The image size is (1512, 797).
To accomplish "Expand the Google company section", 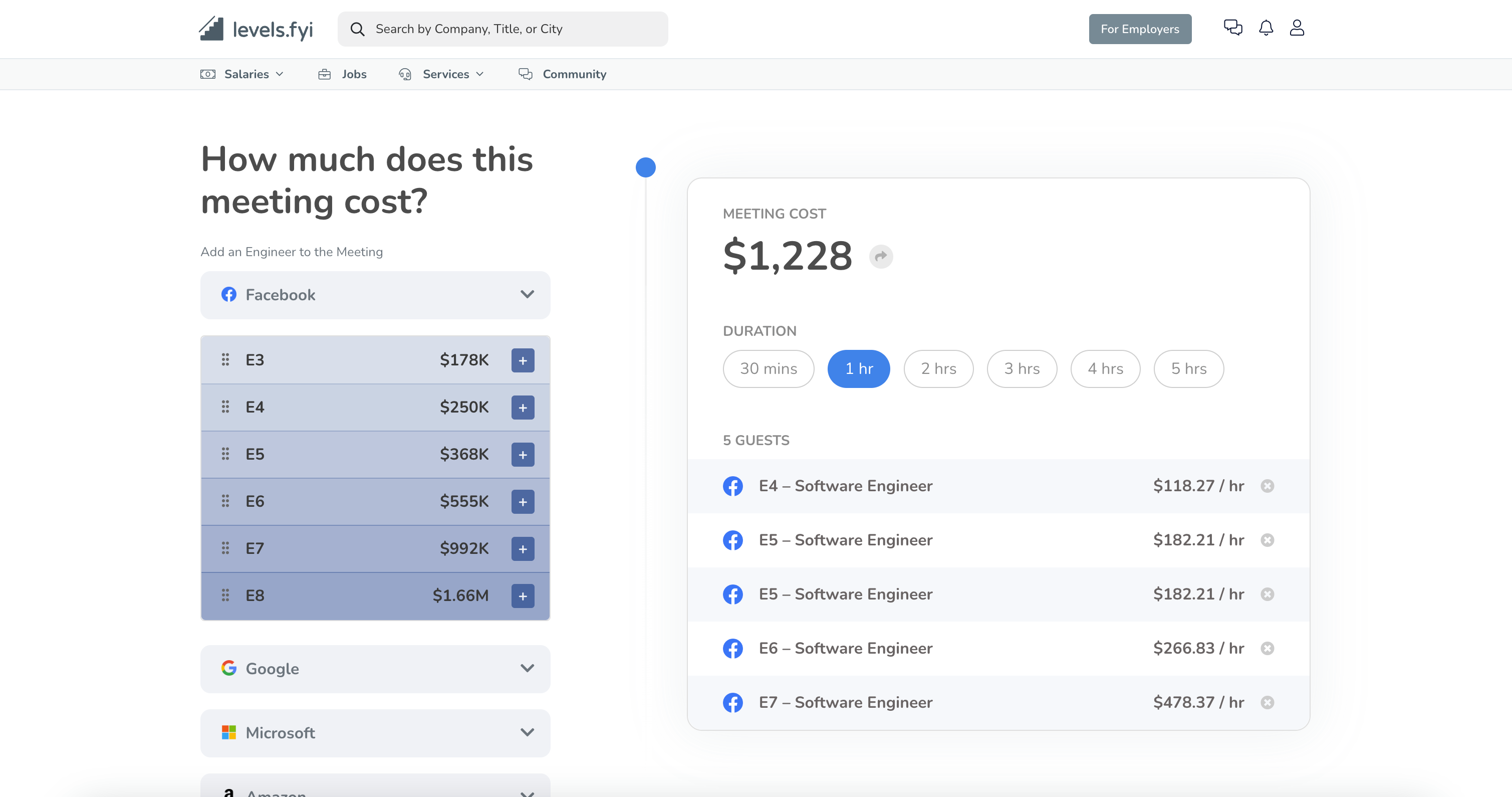I will coord(375,669).
